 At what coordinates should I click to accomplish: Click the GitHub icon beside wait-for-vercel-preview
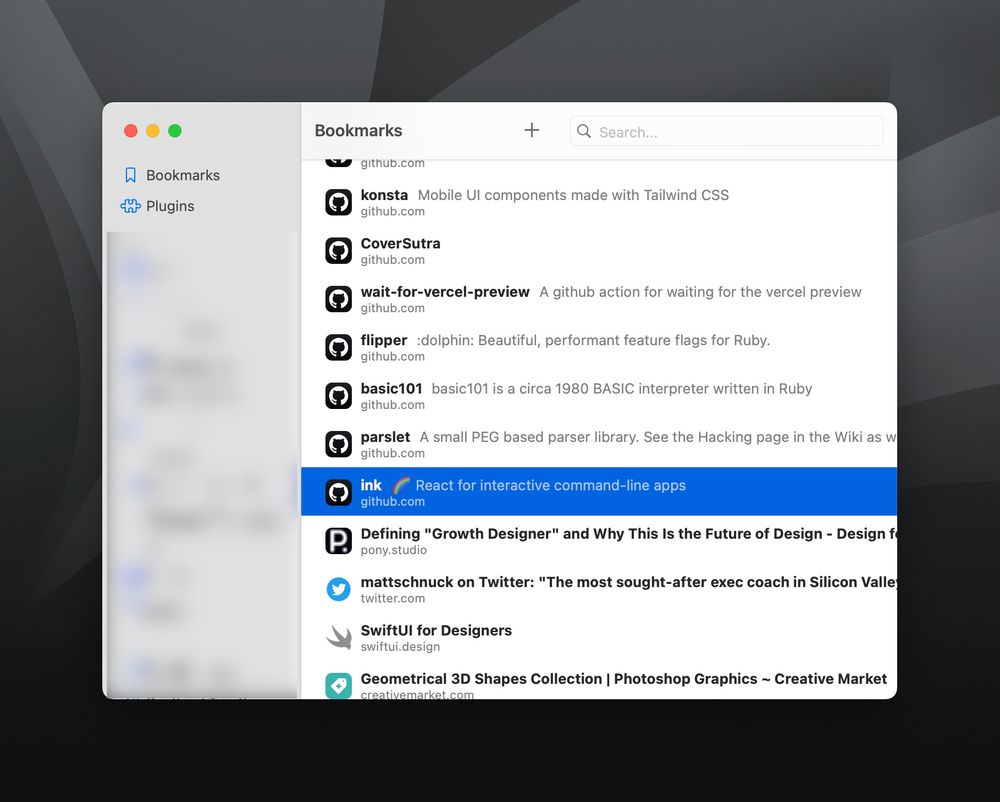tap(339, 299)
